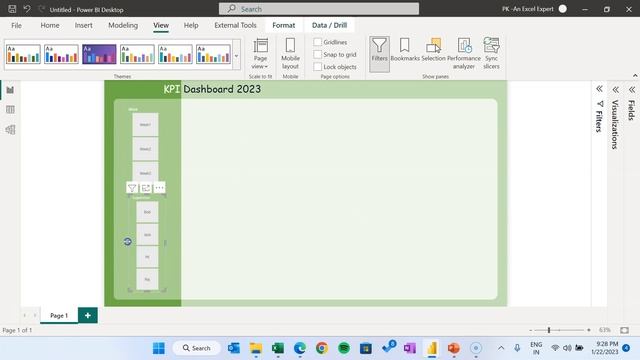
Task: Undo the last action
Action: click(x=27, y=9)
